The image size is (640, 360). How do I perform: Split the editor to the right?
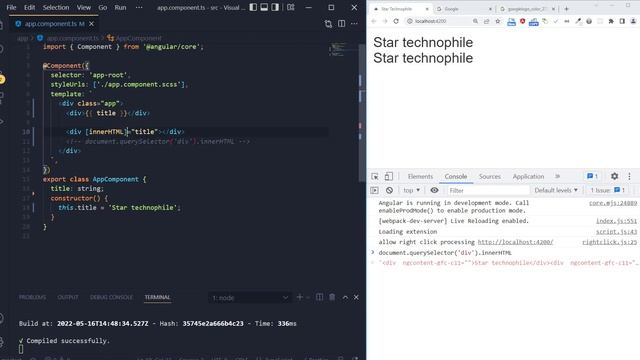pos(341,24)
